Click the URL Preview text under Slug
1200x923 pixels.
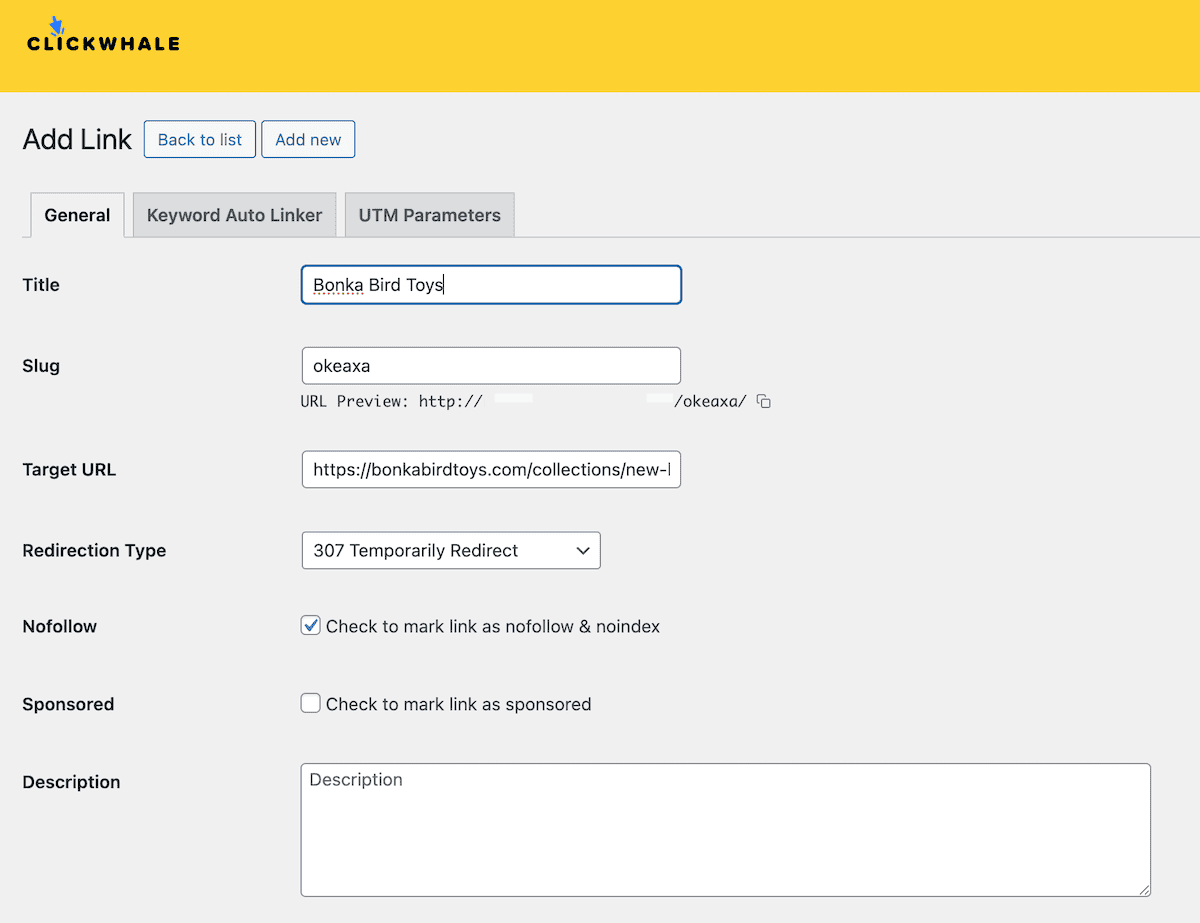pos(523,402)
